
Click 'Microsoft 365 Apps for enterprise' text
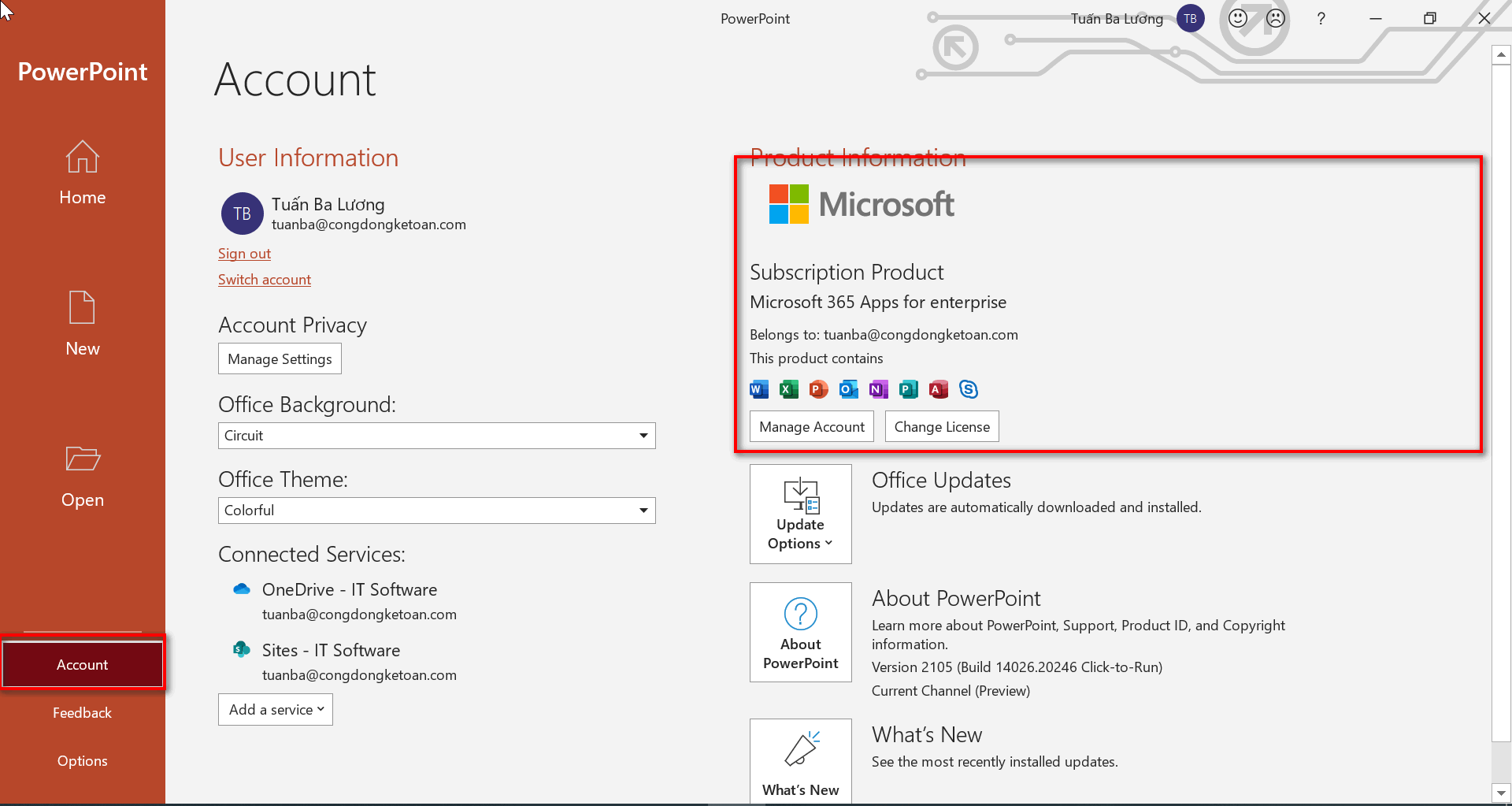878,302
